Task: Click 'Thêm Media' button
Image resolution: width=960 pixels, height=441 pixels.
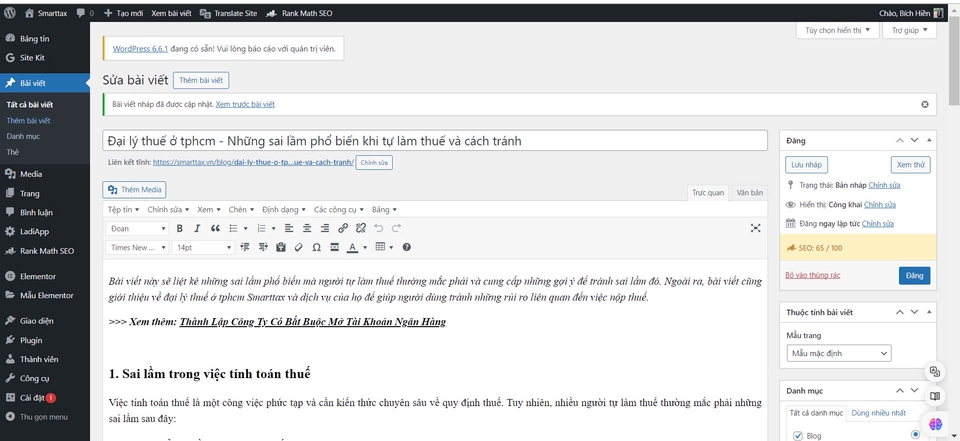Action: point(134,190)
